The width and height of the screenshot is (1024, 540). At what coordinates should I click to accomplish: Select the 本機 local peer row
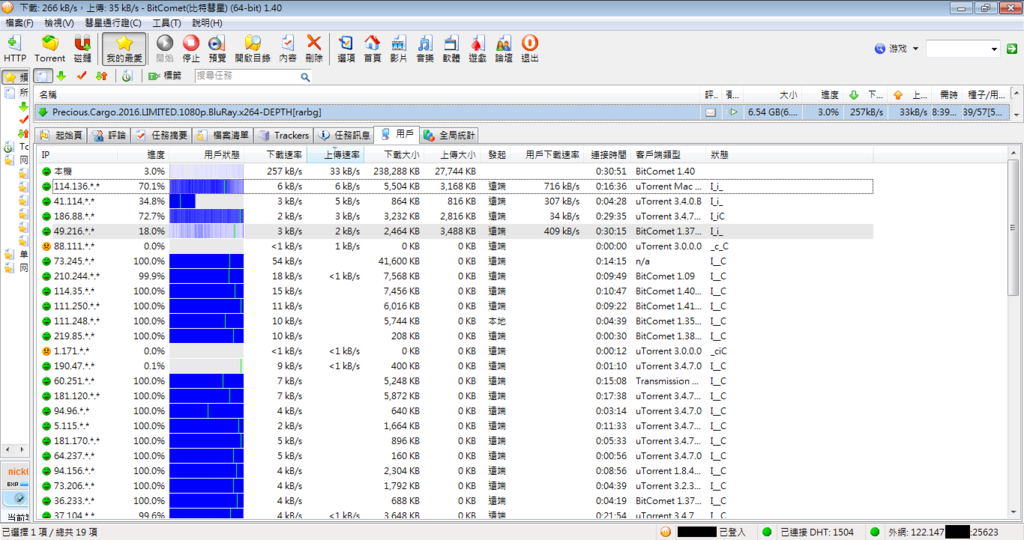click(x=455, y=171)
